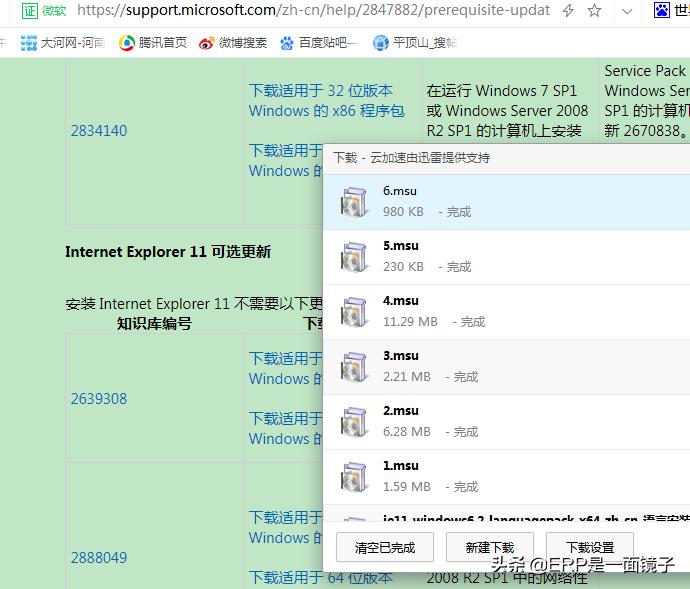Open the 微博搜索 bookmark
This screenshot has height=589, width=690.
pyautogui.click(x=232, y=43)
